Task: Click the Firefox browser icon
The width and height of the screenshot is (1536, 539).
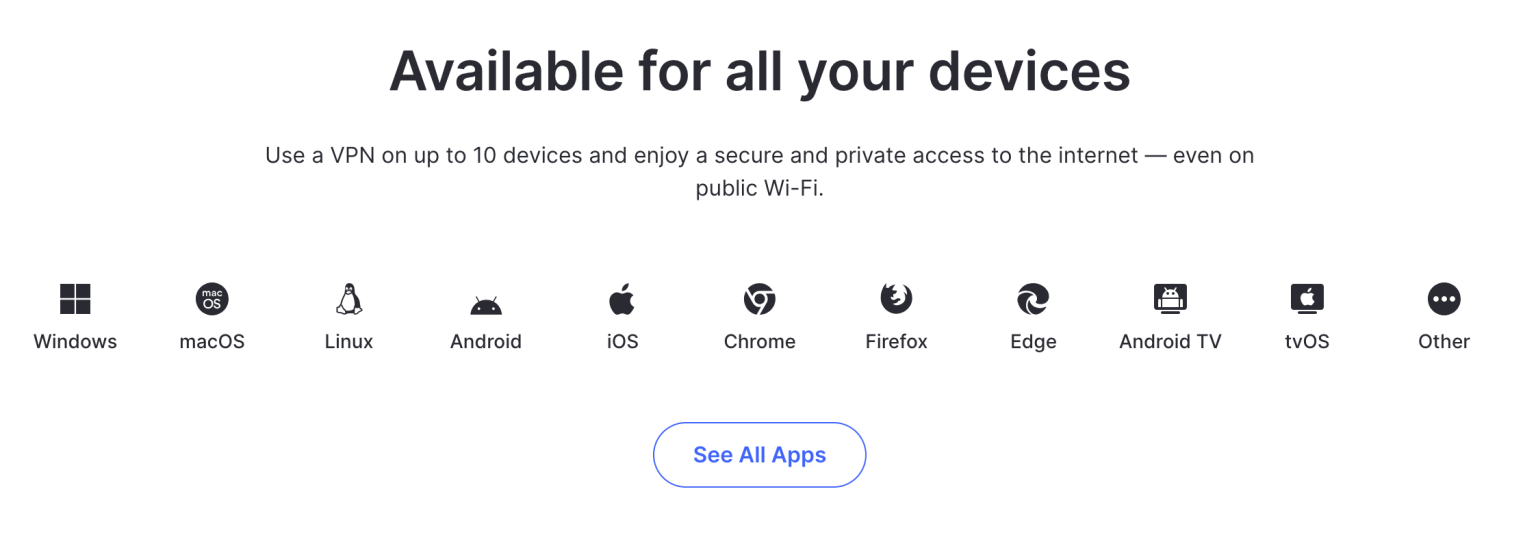Action: [896, 298]
